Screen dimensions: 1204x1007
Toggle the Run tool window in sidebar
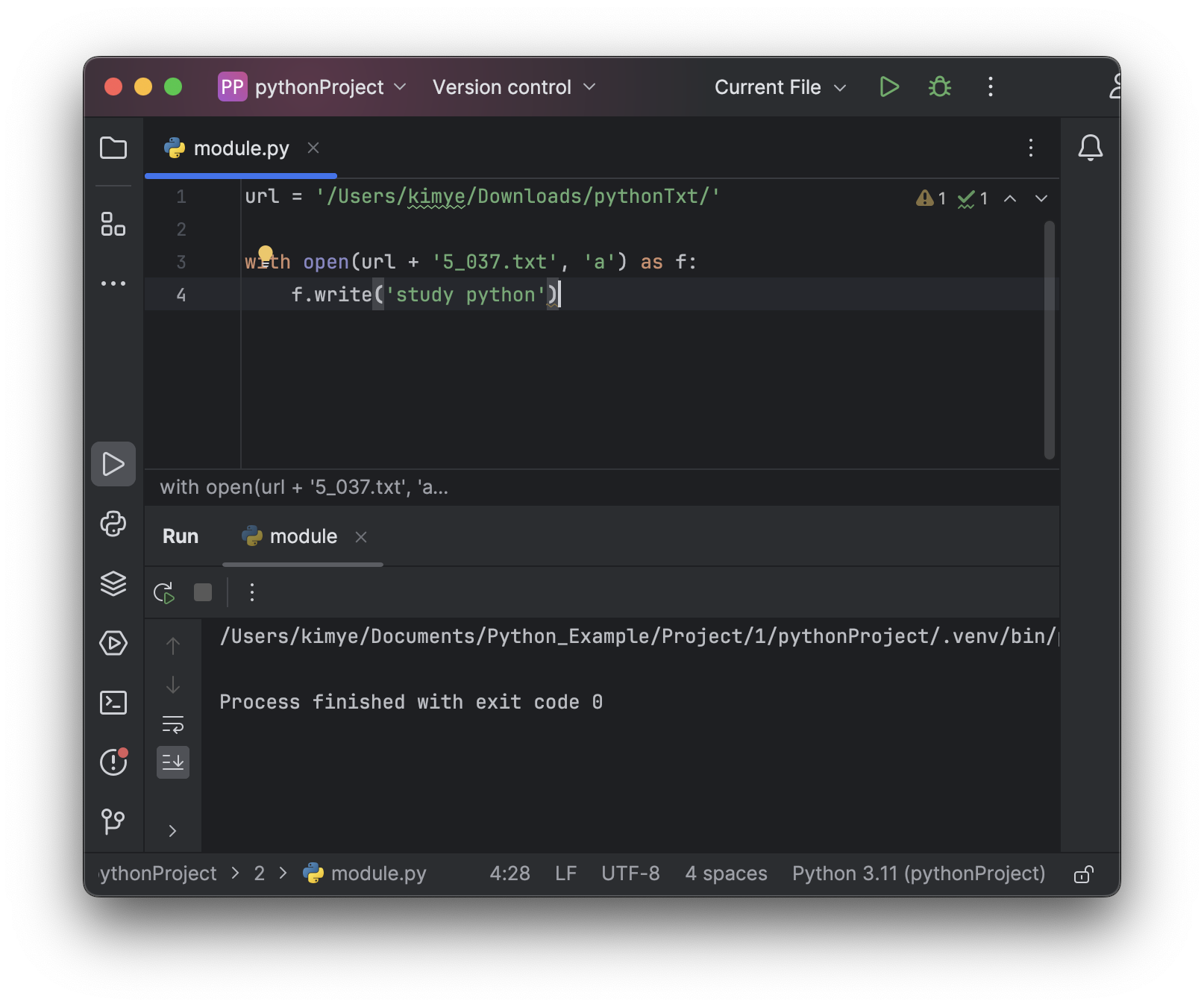113,464
